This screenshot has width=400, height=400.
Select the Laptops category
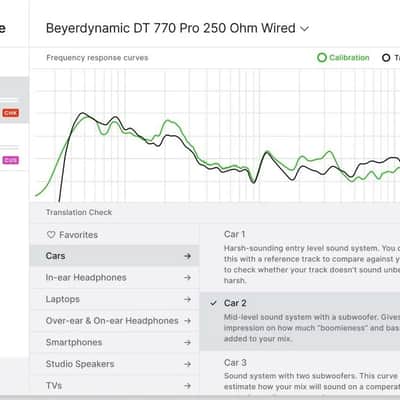(x=115, y=299)
